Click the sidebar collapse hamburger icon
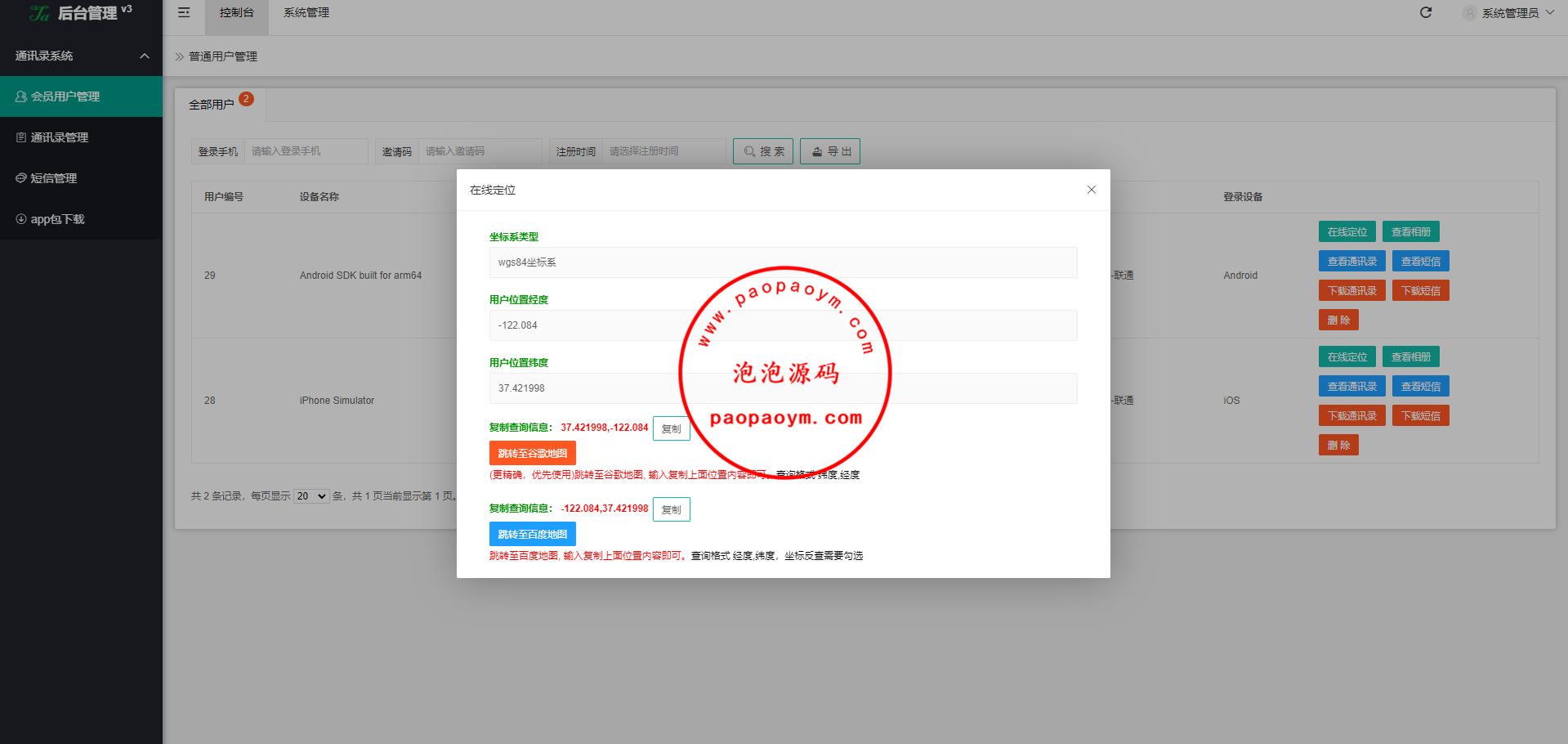Image resolution: width=1568 pixels, height=744 pixels. (184, 12)
